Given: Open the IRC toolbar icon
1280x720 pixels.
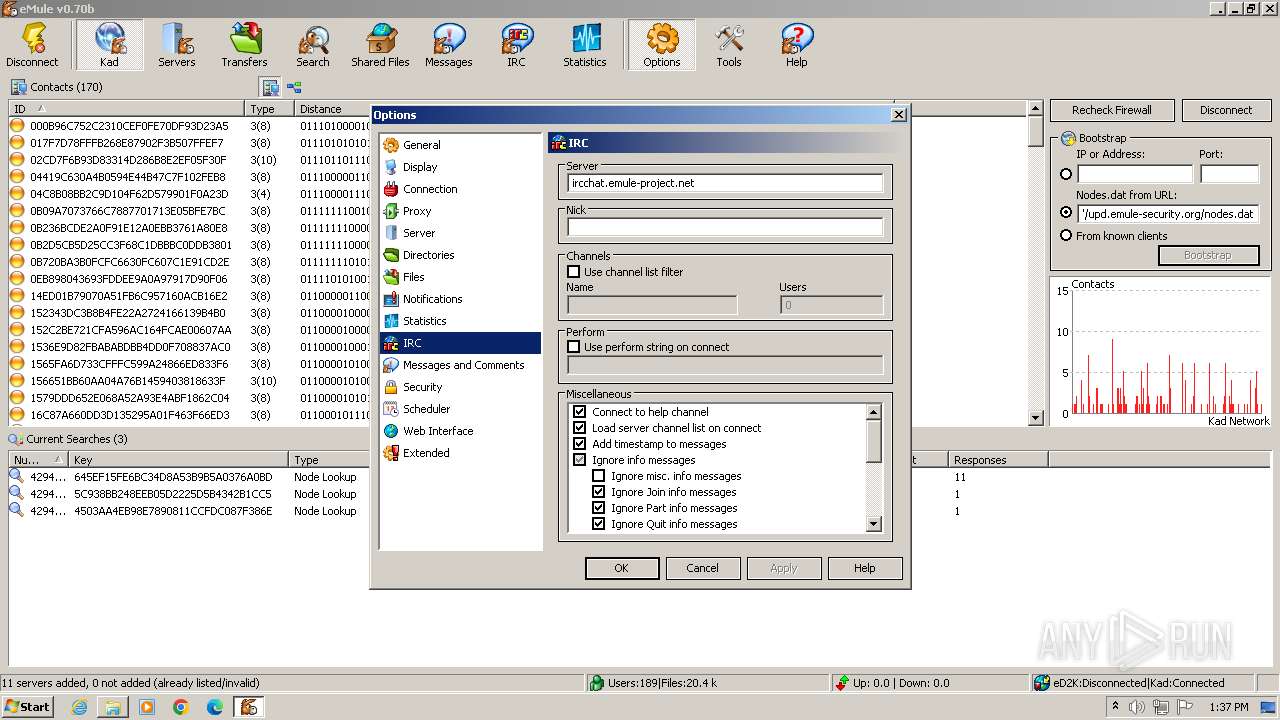Looking at the screenshot, I should 516,46.
